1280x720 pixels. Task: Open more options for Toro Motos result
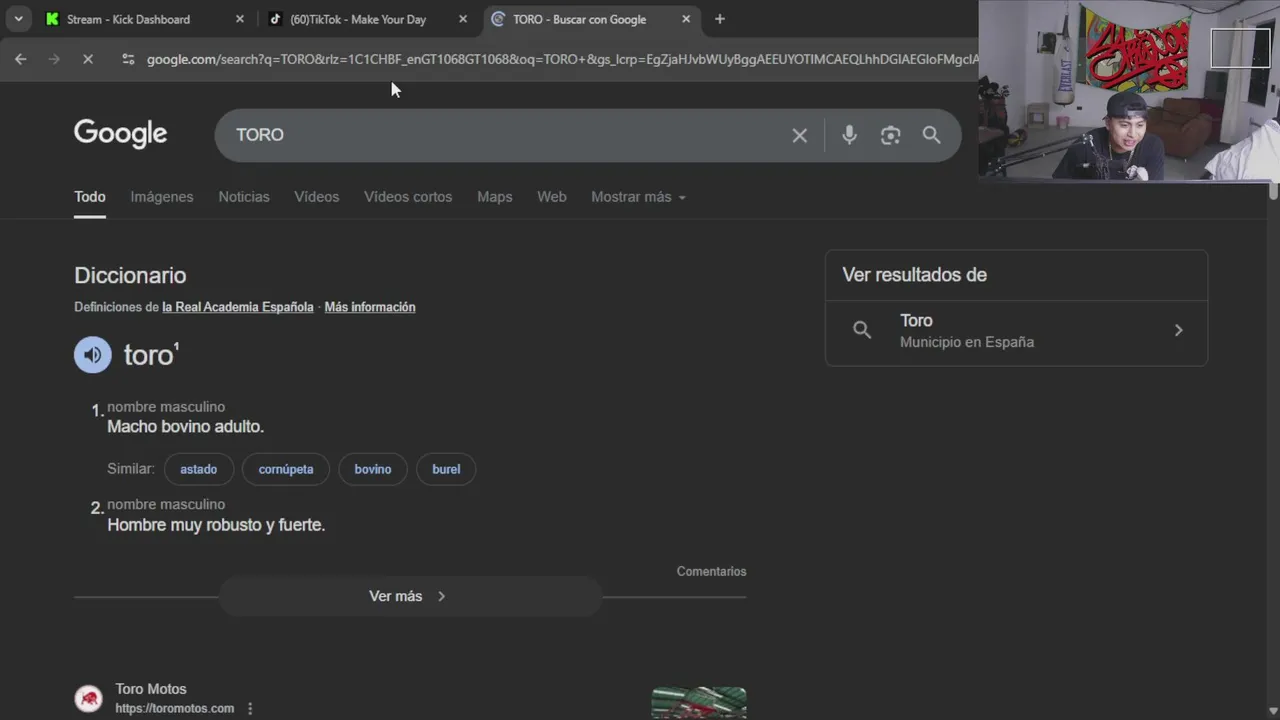pos(250,708)
